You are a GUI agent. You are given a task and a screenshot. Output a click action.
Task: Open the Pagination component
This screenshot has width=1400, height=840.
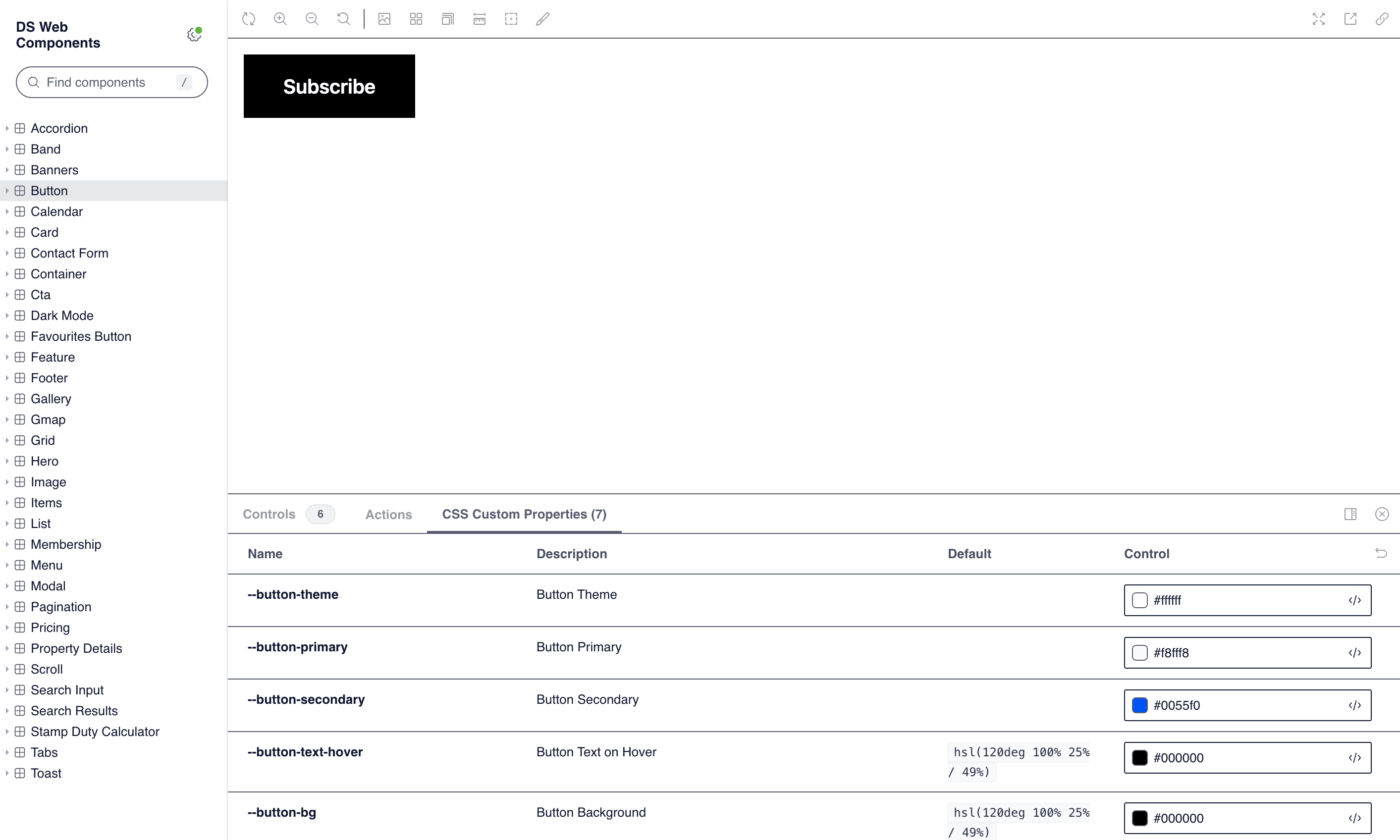[x=61, y=607]
